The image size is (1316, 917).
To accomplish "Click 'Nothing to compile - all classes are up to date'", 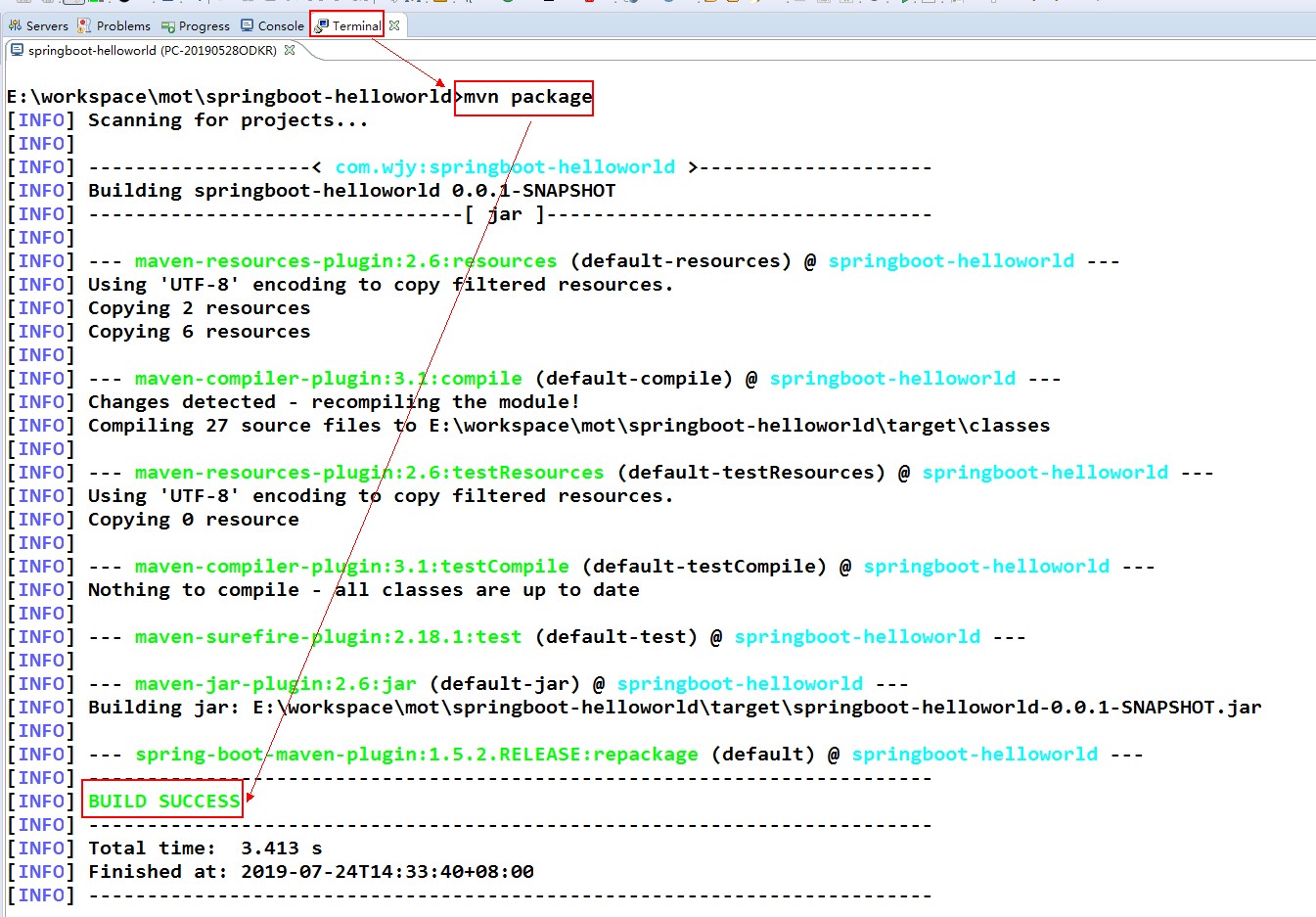I will (364, 590).
